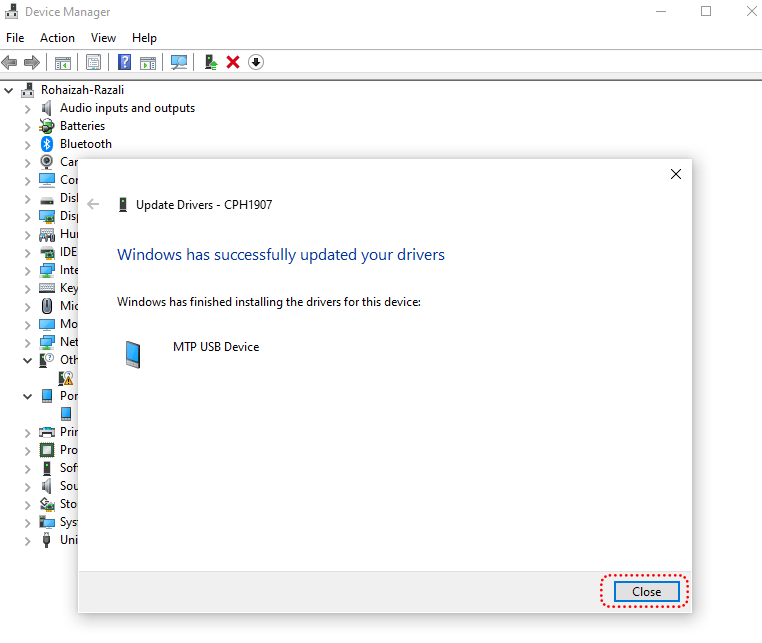Click the Bluetooth category icon
Screen dimensions: 762x643
pos(46,144)
